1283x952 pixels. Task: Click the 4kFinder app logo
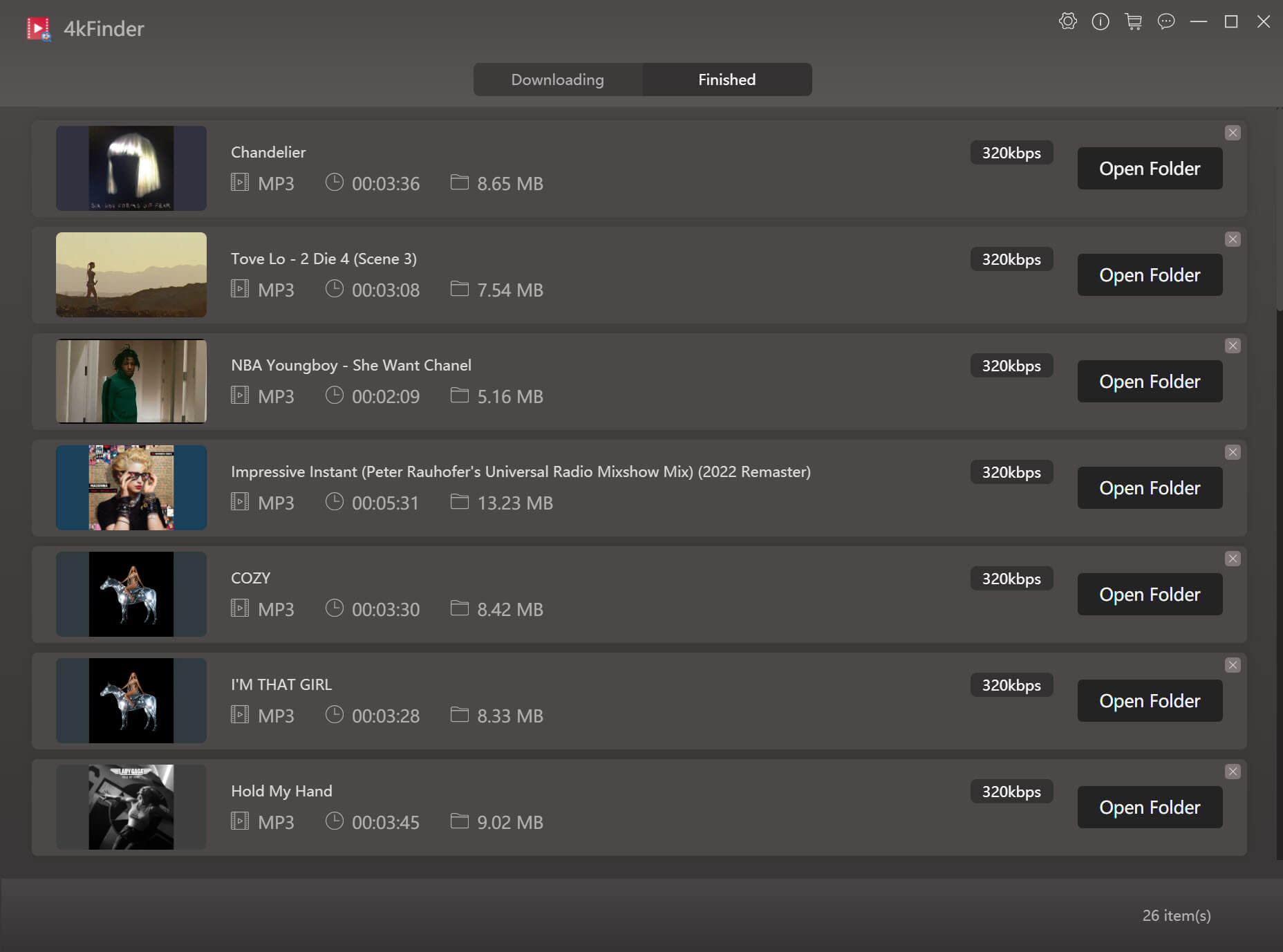[38, 28]
